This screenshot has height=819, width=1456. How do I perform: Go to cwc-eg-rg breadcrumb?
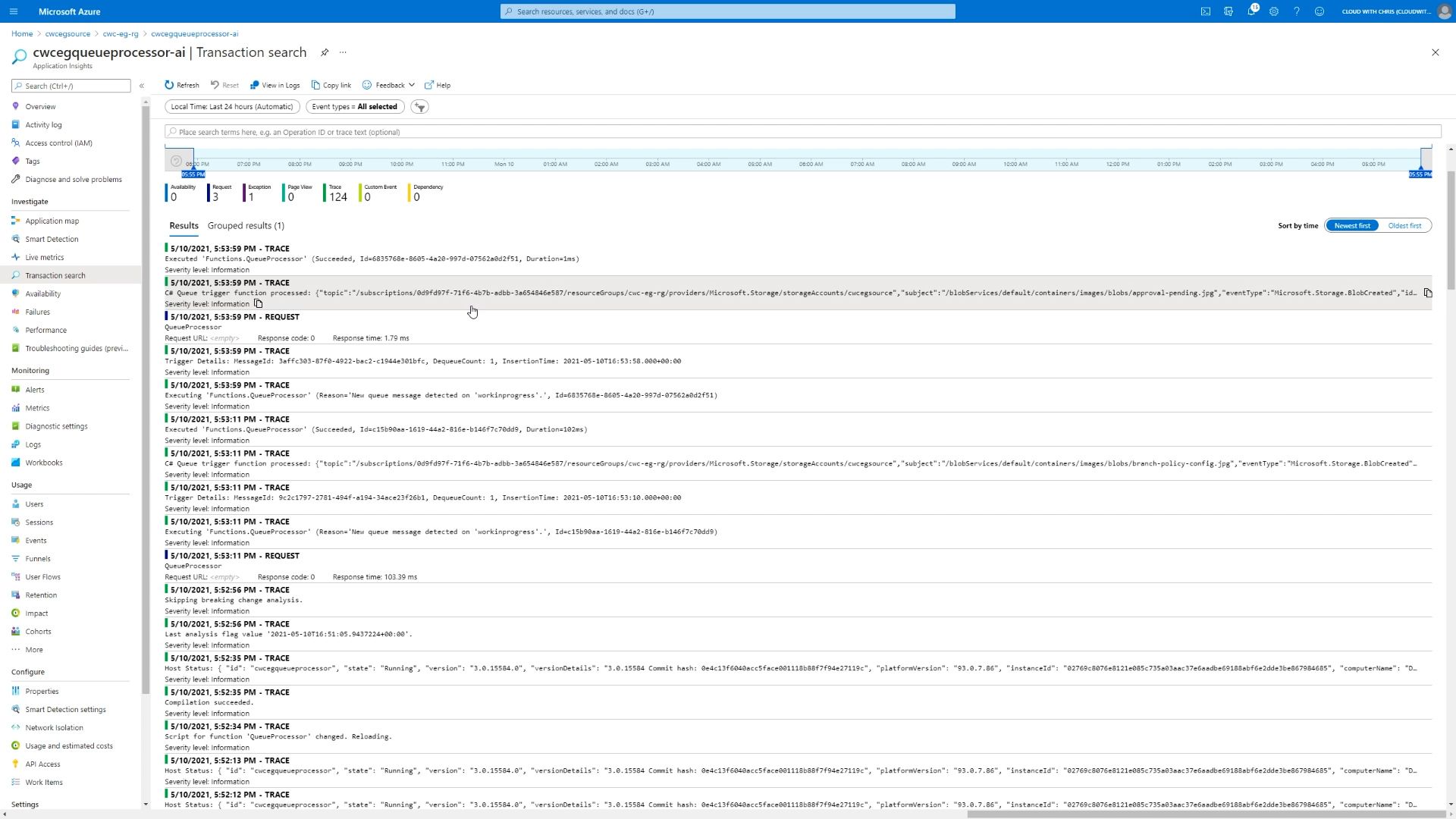[121, 34]
